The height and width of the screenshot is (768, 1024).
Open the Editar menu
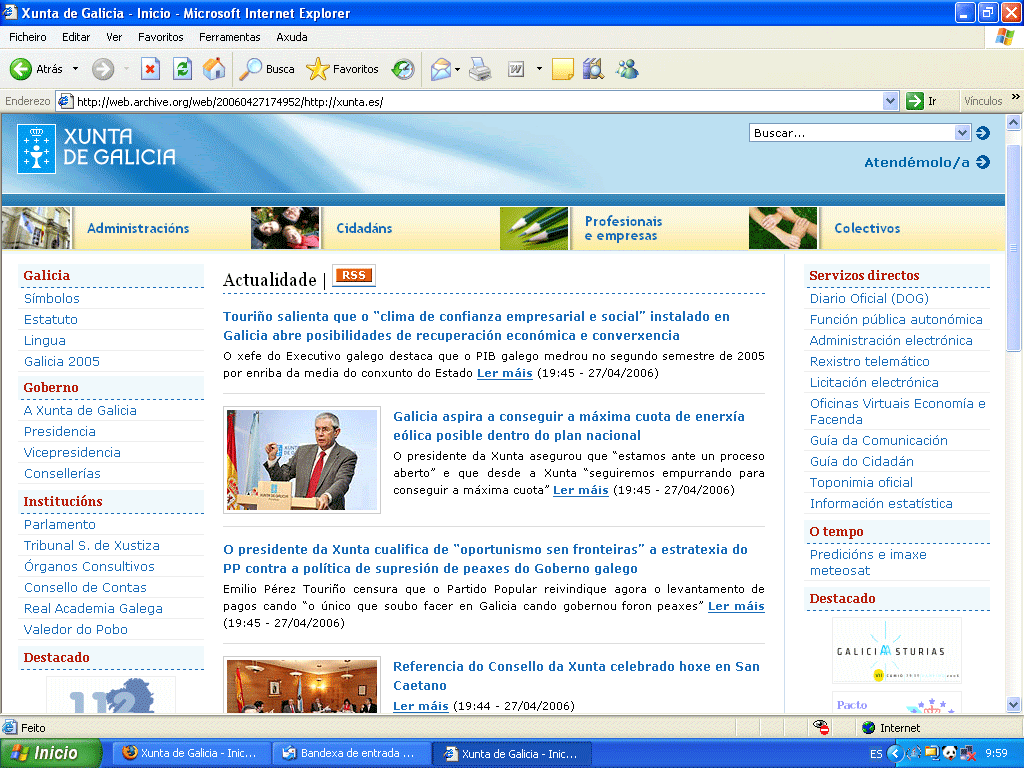76,37
